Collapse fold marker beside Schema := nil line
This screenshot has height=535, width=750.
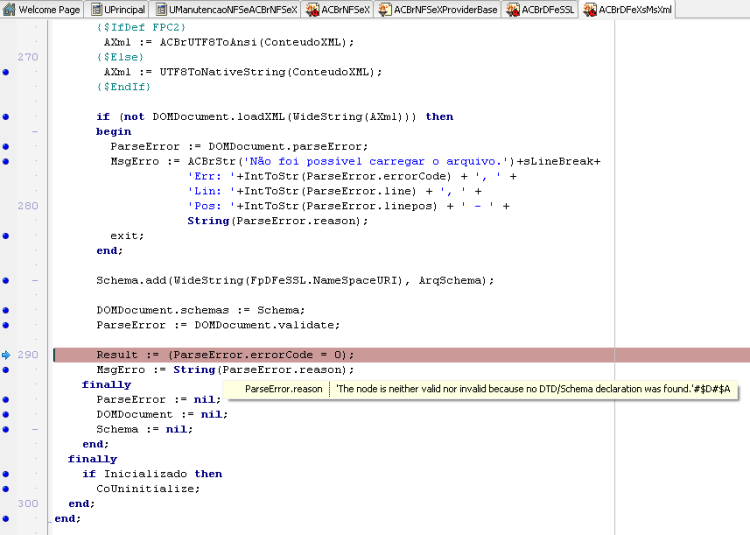pyautogui.click(x=35, y=429)
